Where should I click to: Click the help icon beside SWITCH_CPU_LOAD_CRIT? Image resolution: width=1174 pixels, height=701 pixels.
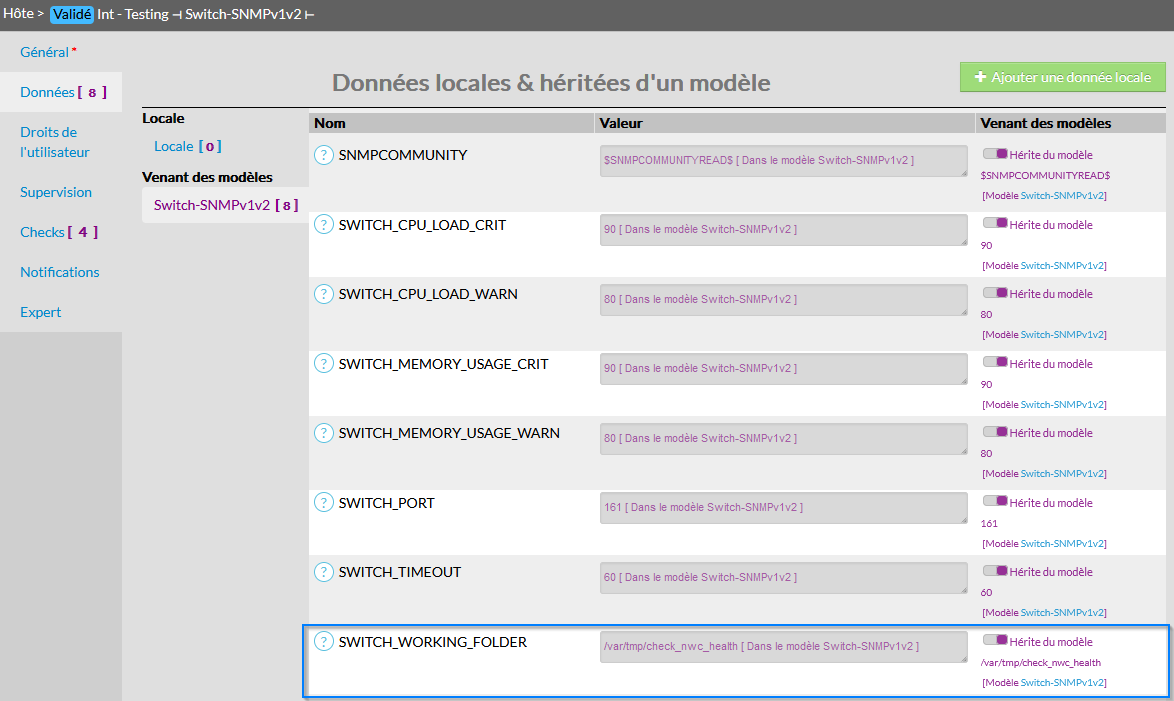click(323, 225)
